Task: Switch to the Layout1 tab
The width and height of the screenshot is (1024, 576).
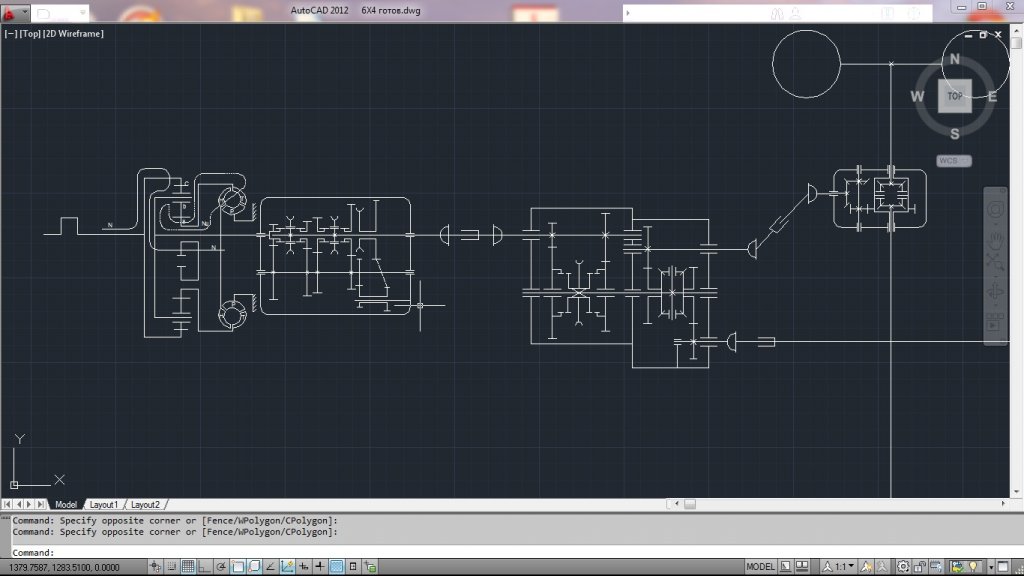Action: pos(103,505)
